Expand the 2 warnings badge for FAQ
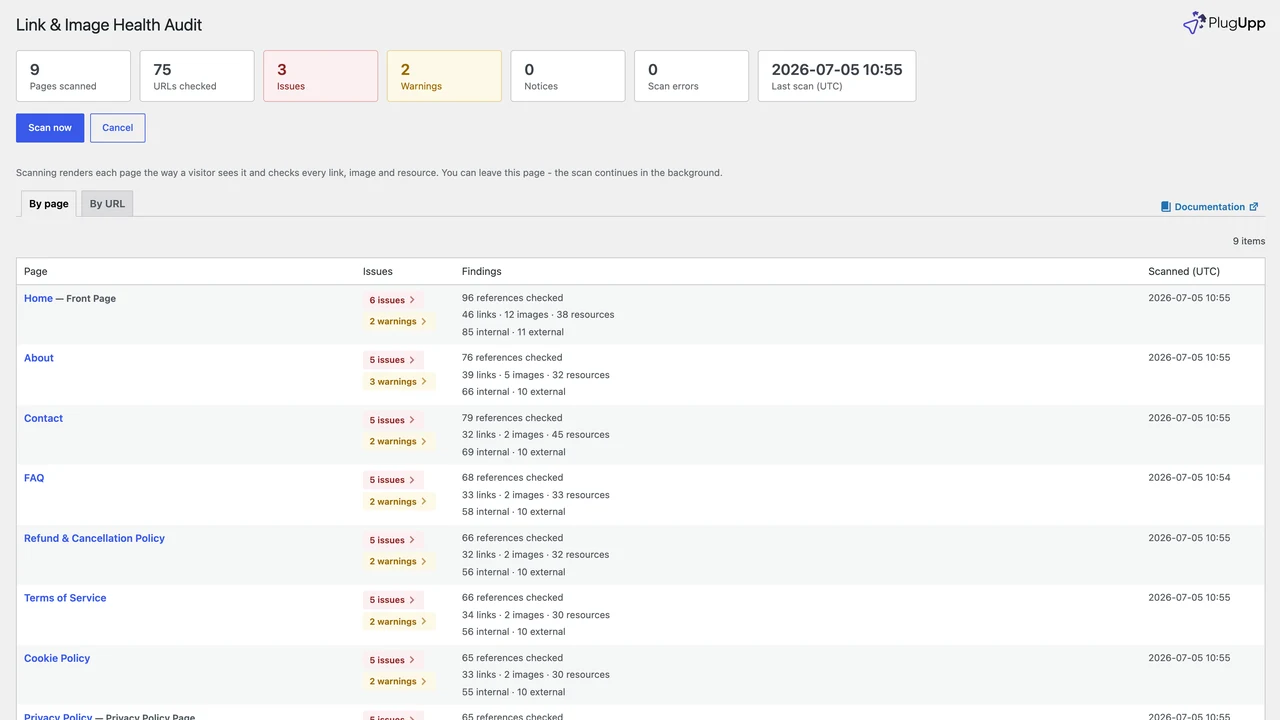 tap(399, 502)
